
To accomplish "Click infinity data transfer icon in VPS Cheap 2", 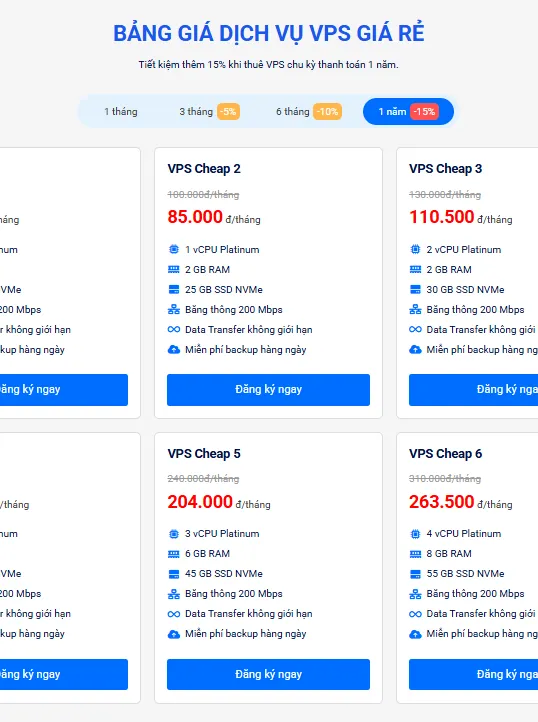I will tap(174, 329).
